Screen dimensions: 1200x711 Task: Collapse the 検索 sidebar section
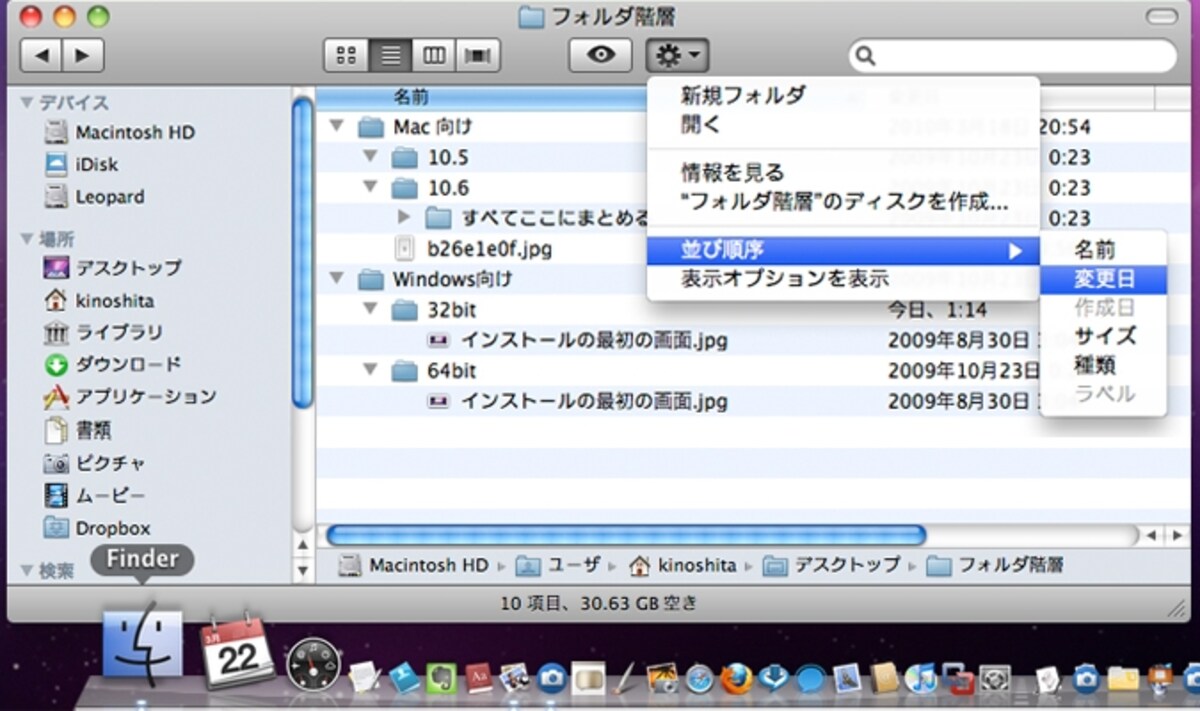click(x=27, y=571)
